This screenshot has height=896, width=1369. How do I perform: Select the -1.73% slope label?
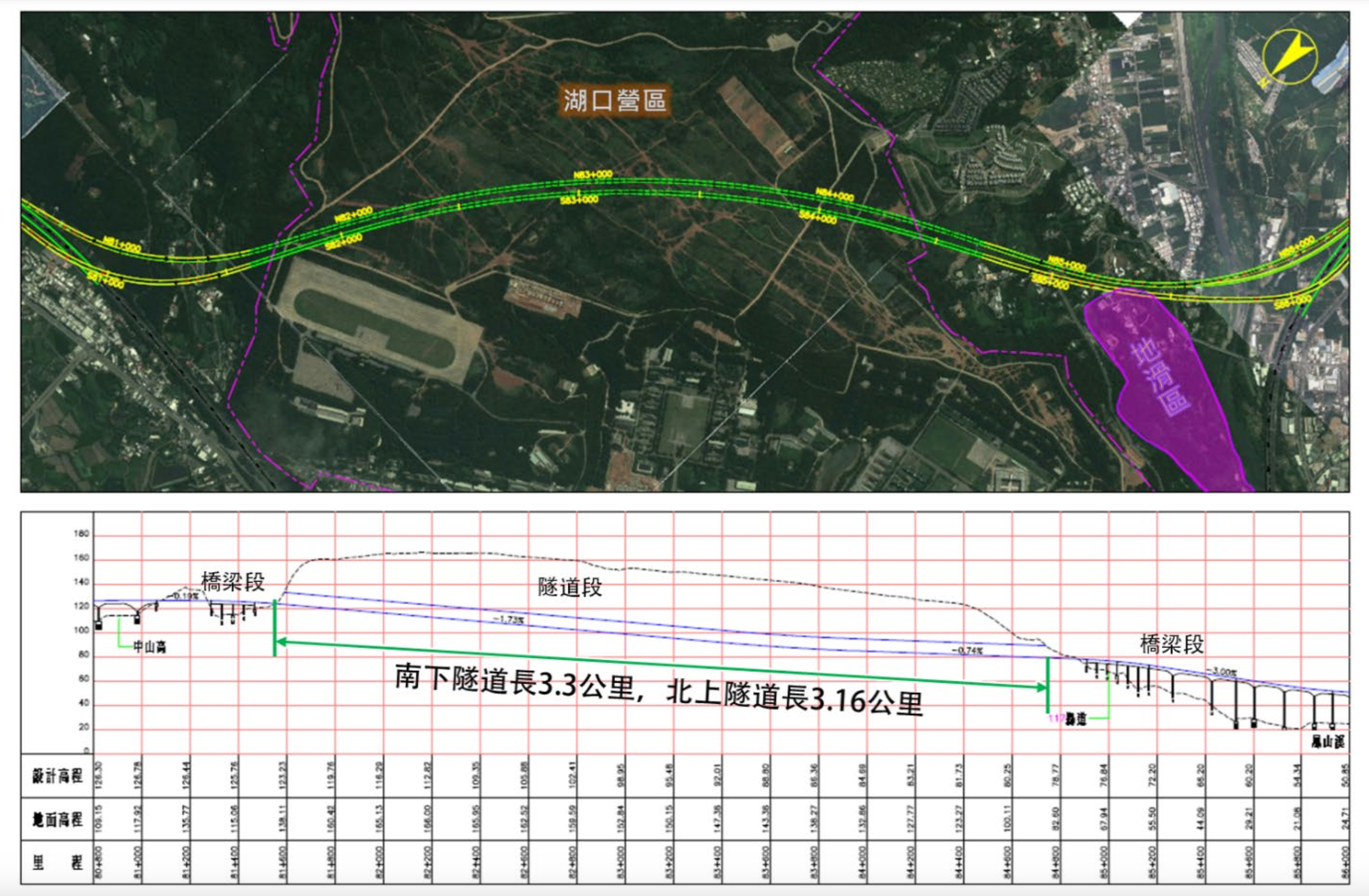(x=508, y=619)
